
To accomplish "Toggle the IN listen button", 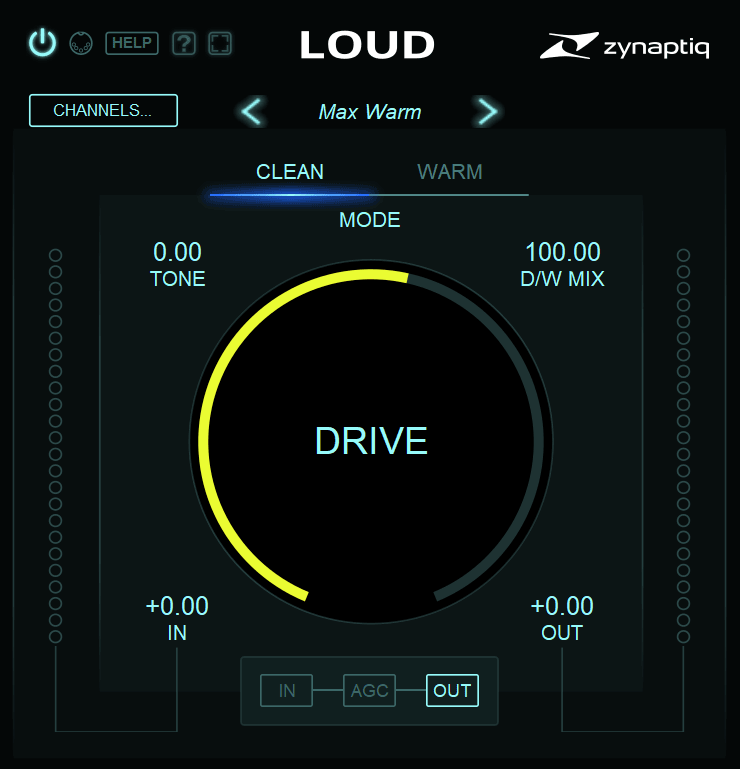I will click(x=286, y=691).
